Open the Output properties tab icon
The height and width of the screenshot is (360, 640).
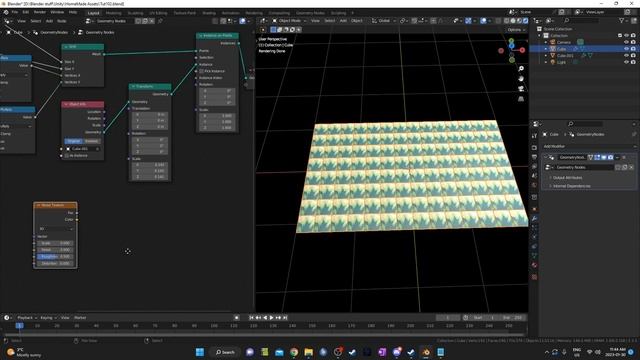pyautogui.click(x=534, y=157)
